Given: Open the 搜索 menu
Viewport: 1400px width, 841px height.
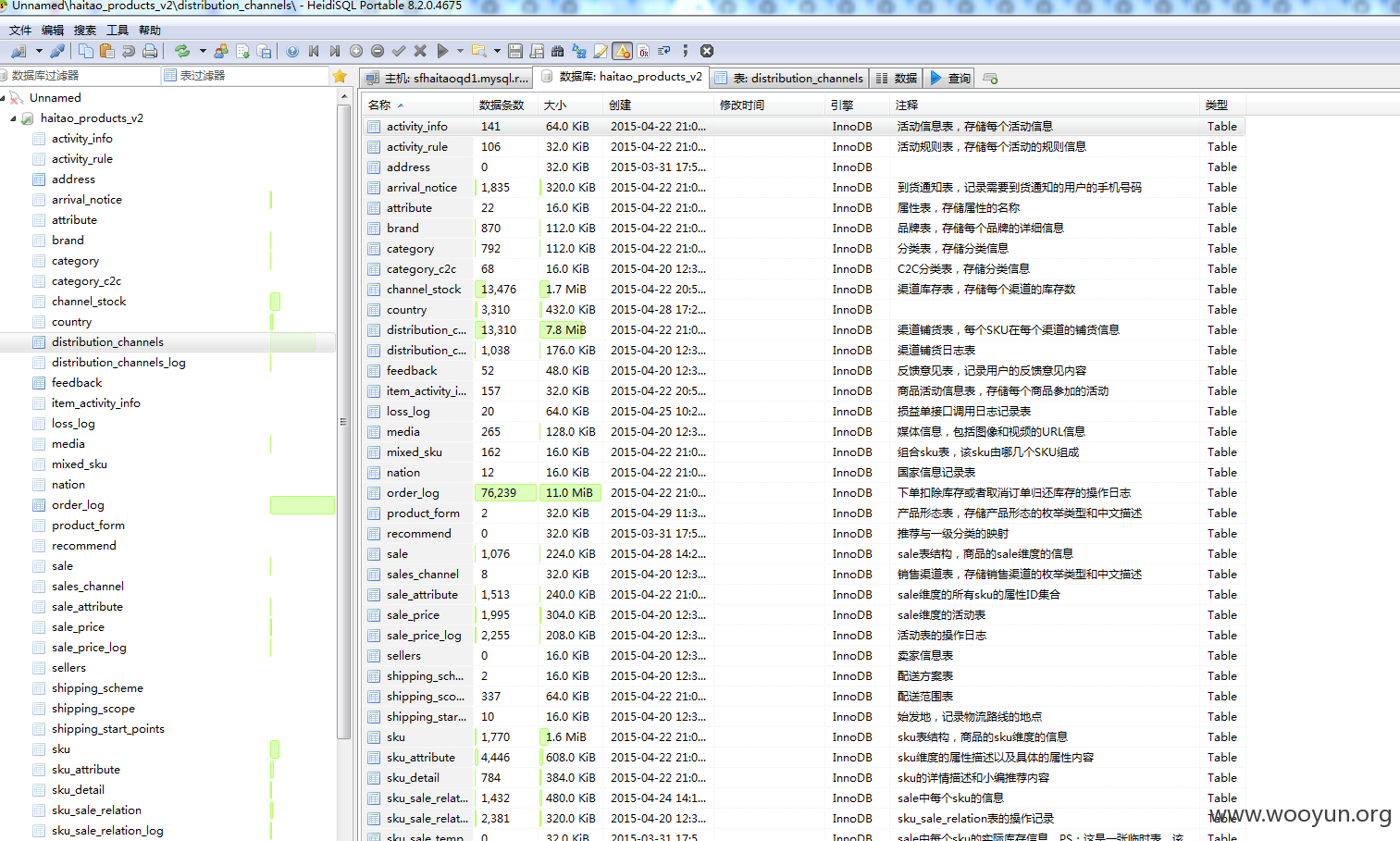Looking at the screenshot, I should tap(85, 31).
